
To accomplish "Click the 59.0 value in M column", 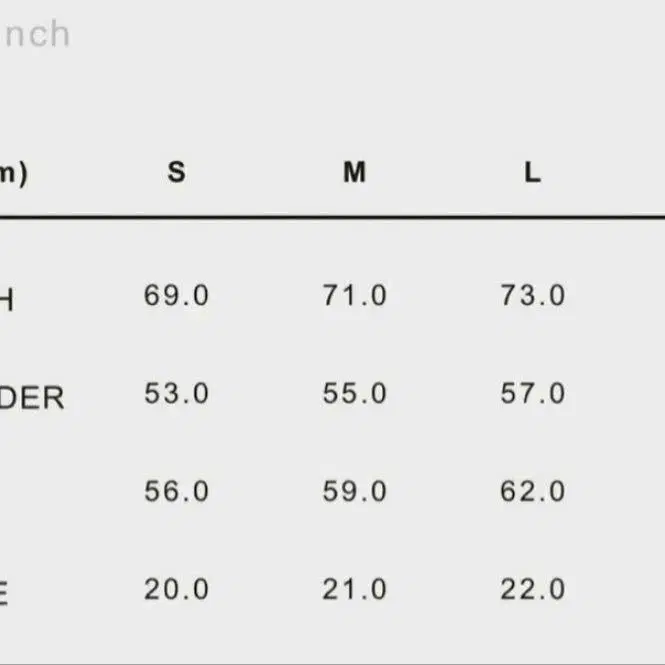I will 355,491.
